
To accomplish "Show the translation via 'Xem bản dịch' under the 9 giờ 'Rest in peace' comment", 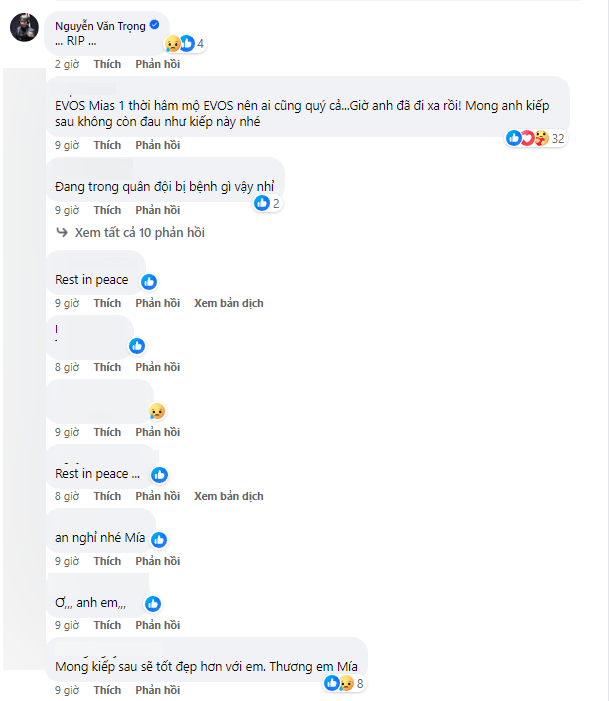I will tap(229, 303).
